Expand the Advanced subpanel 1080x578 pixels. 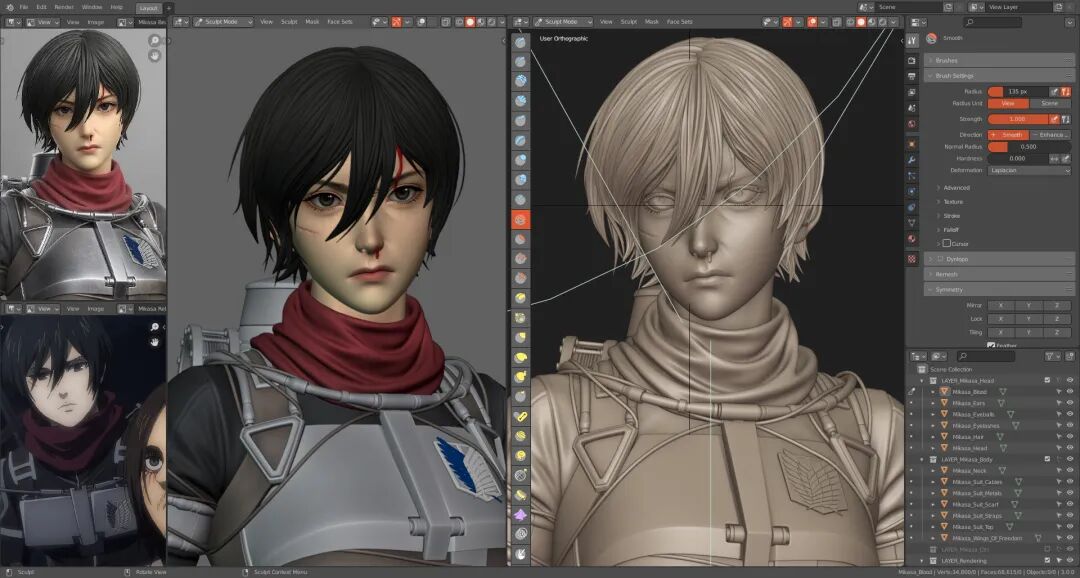pyautogui.click(x=956, y=187)
